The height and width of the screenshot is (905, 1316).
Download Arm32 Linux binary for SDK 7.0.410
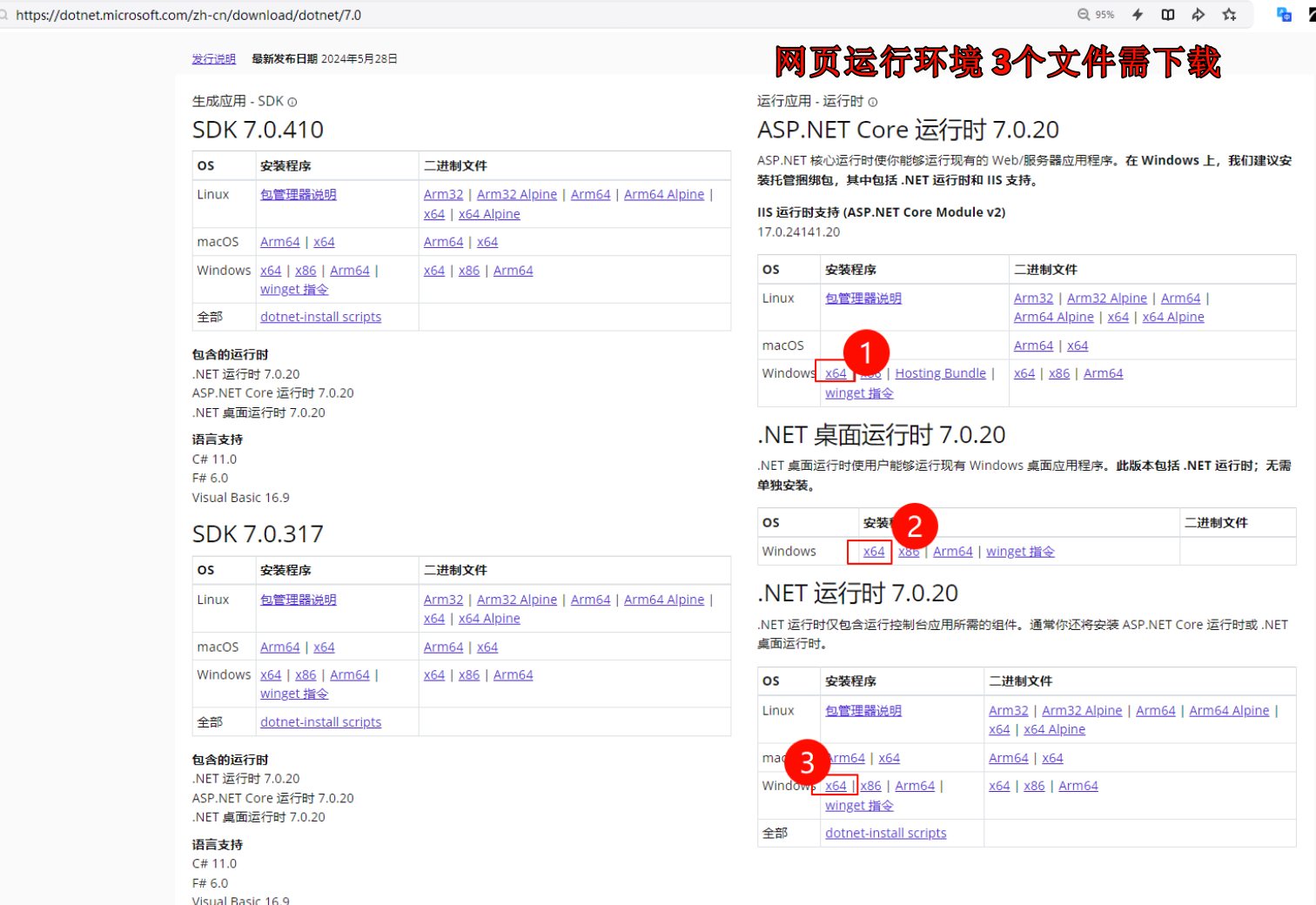[443, 195]
